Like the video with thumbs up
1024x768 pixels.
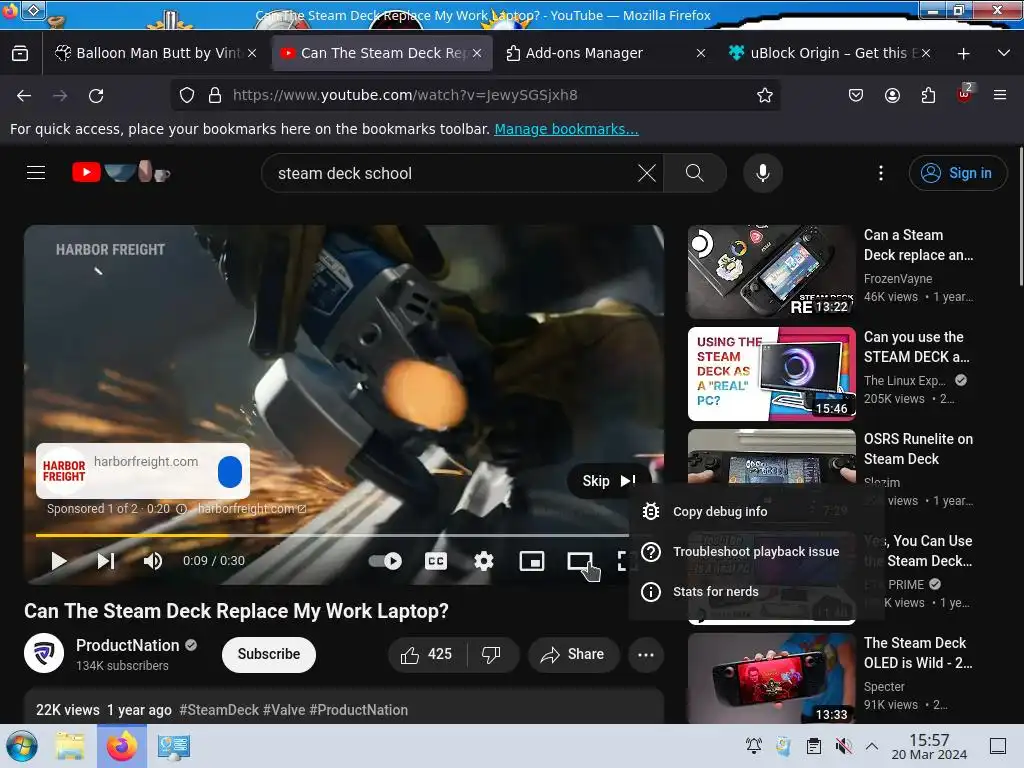tap(428, 654)
